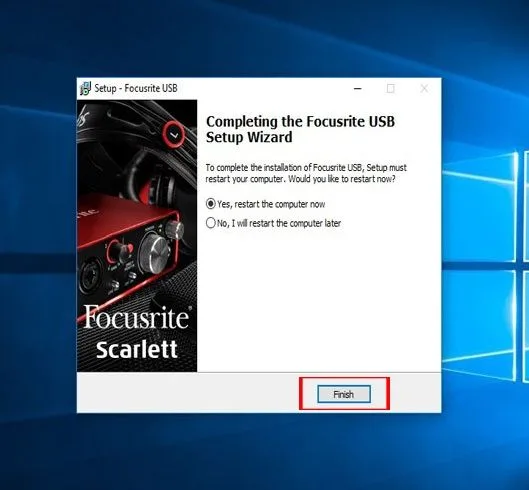Click 'Completing the Focusrite USB Setup Wizard' heading
Screen dimensions: 529x490
[x=300, y=130]
